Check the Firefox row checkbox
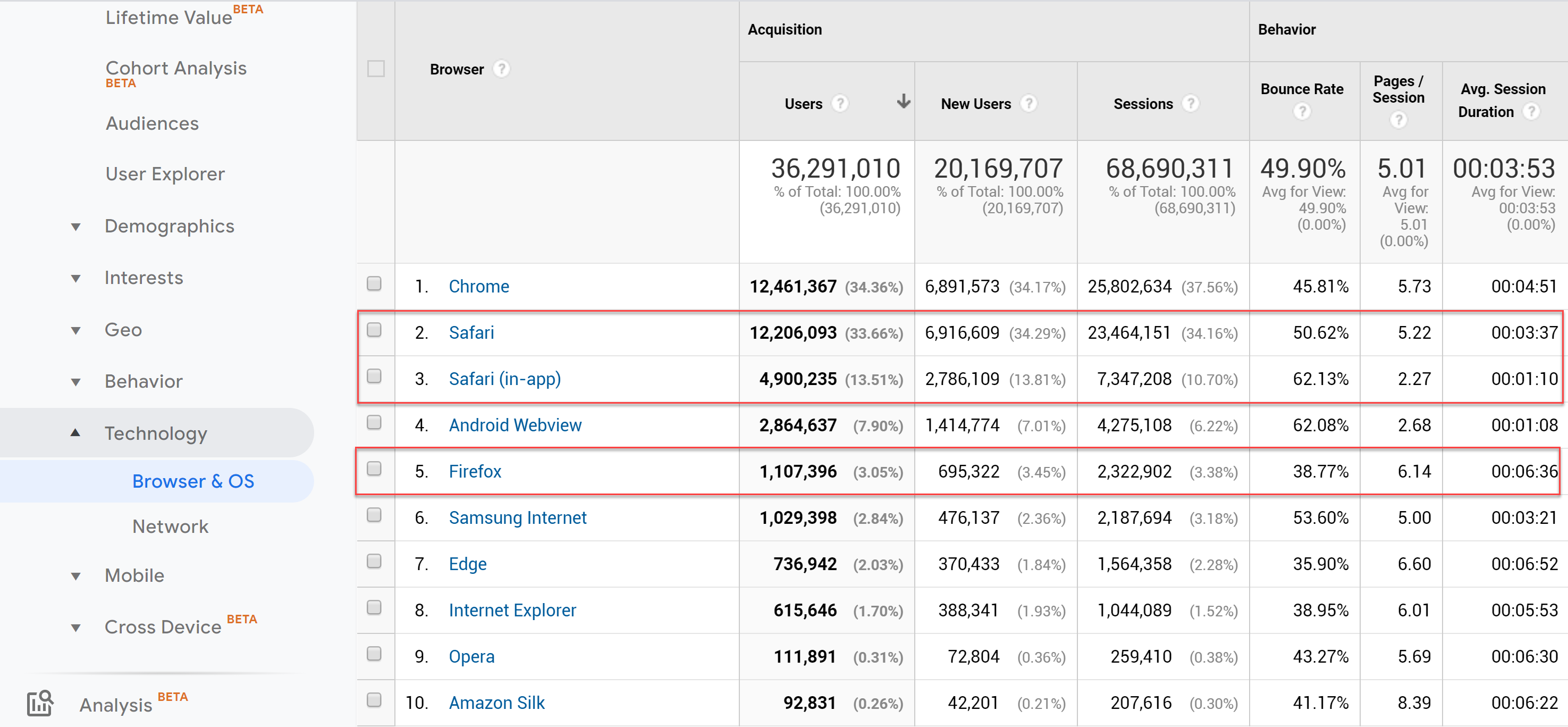Screen dimensions: 1568x727 click(x=374, y=469)
